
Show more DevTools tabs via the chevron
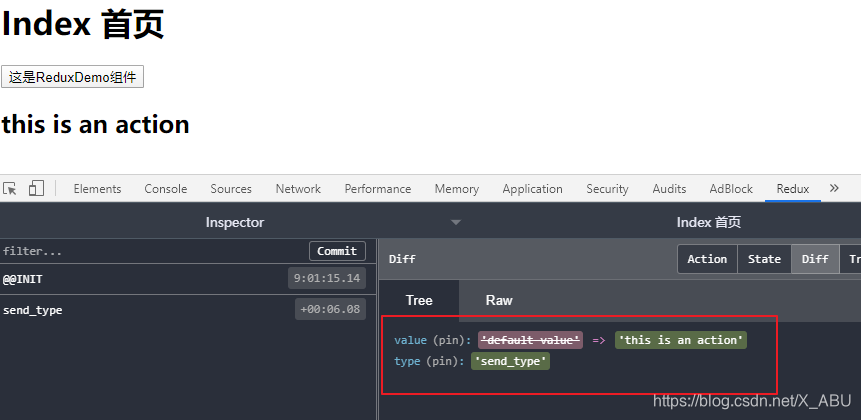point(834,188)
